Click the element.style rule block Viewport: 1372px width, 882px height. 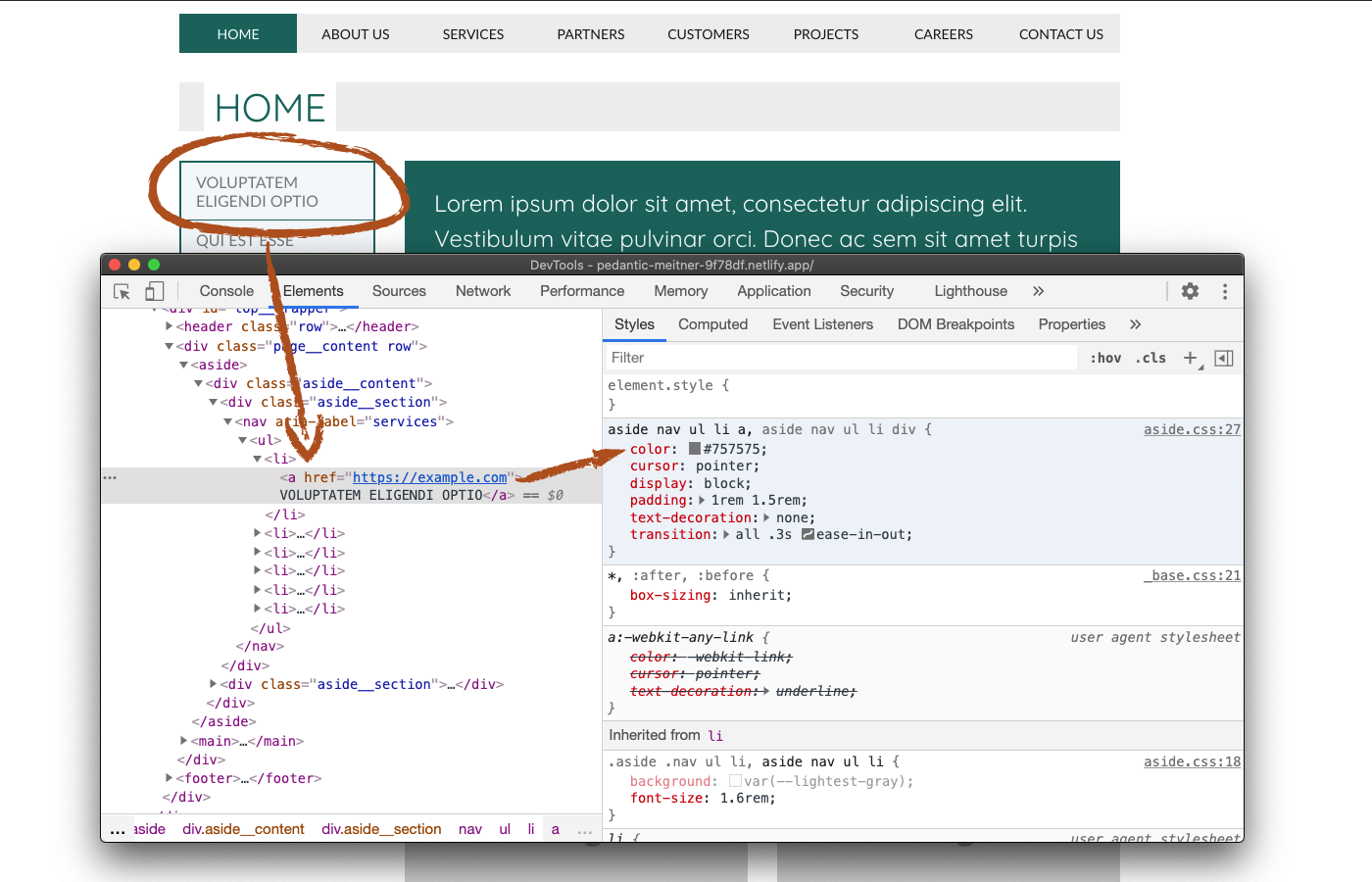[922, 394]
